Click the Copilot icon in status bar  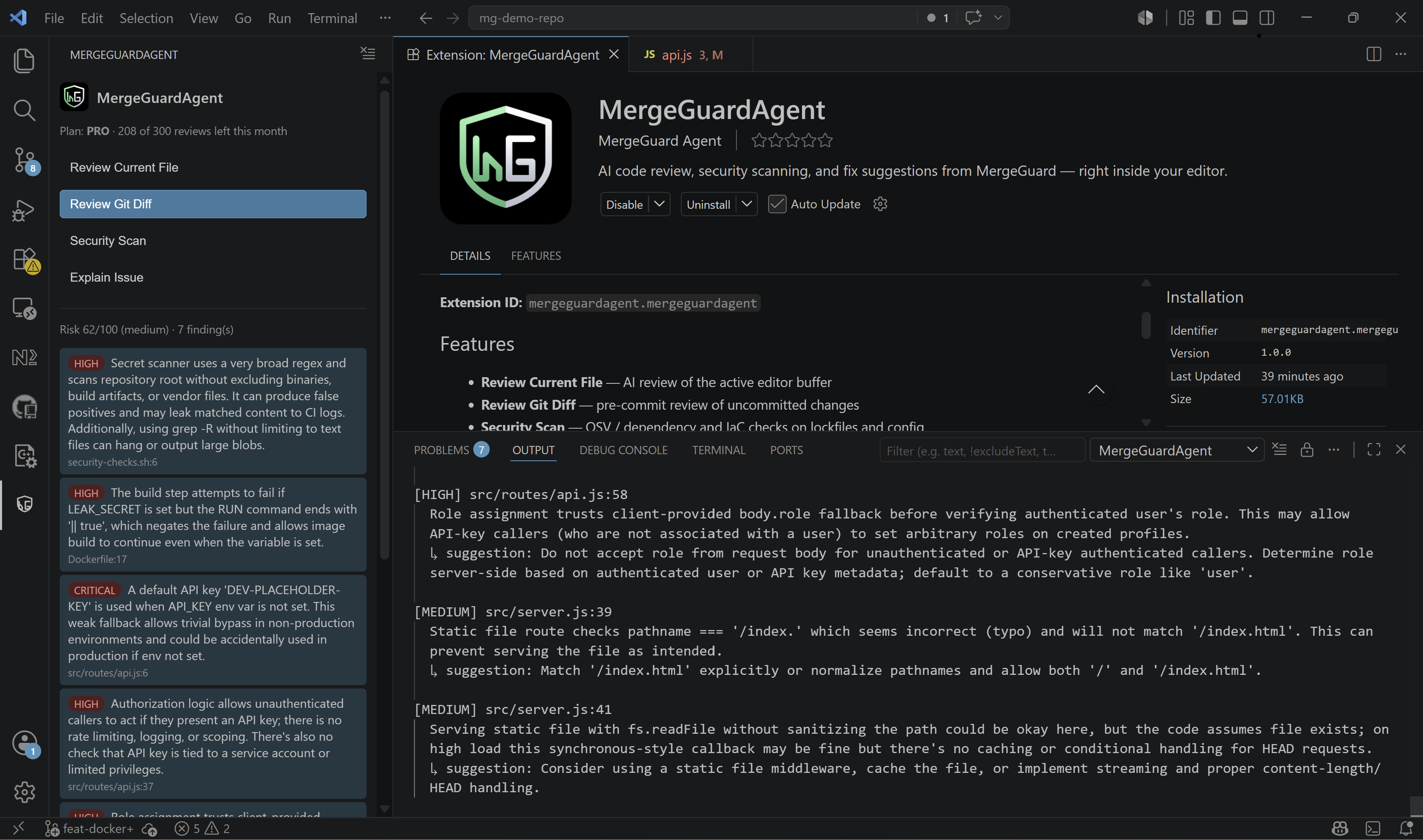(x=1340, y=829)
